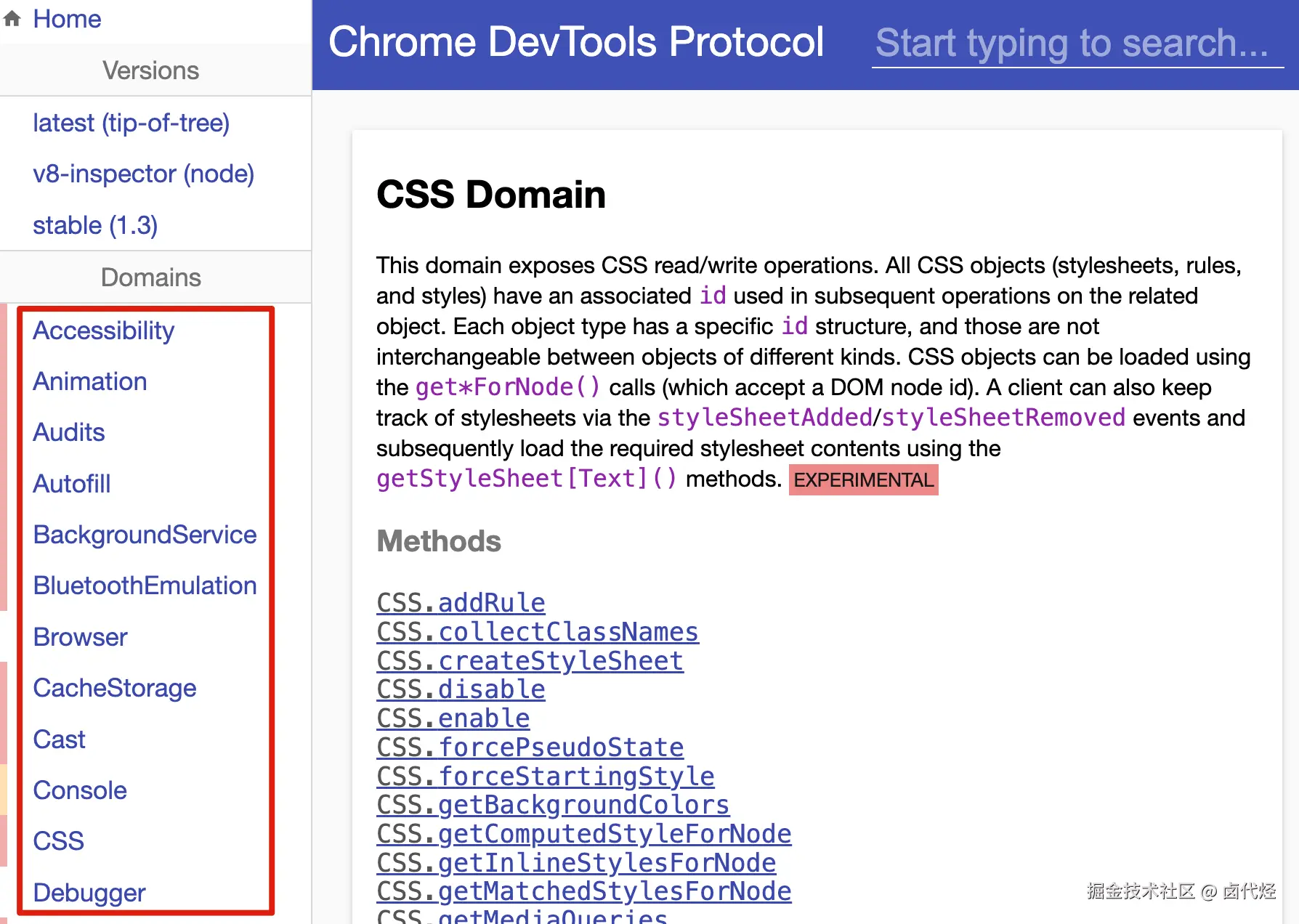Screen dimensions: 1299x924
Task: Click the search input field
Action: click(1077, 44)
